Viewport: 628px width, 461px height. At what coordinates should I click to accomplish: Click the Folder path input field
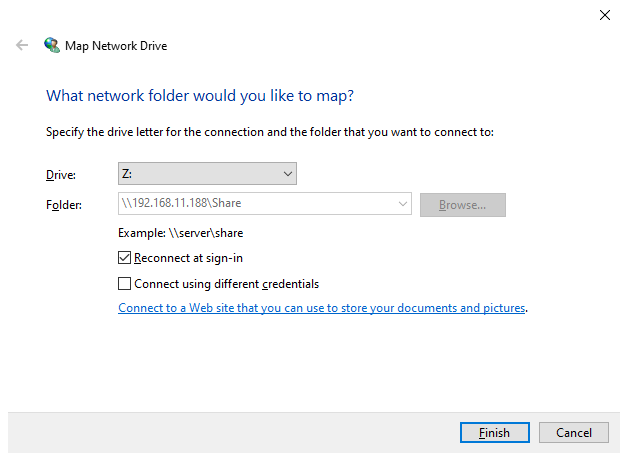[265, 203]
